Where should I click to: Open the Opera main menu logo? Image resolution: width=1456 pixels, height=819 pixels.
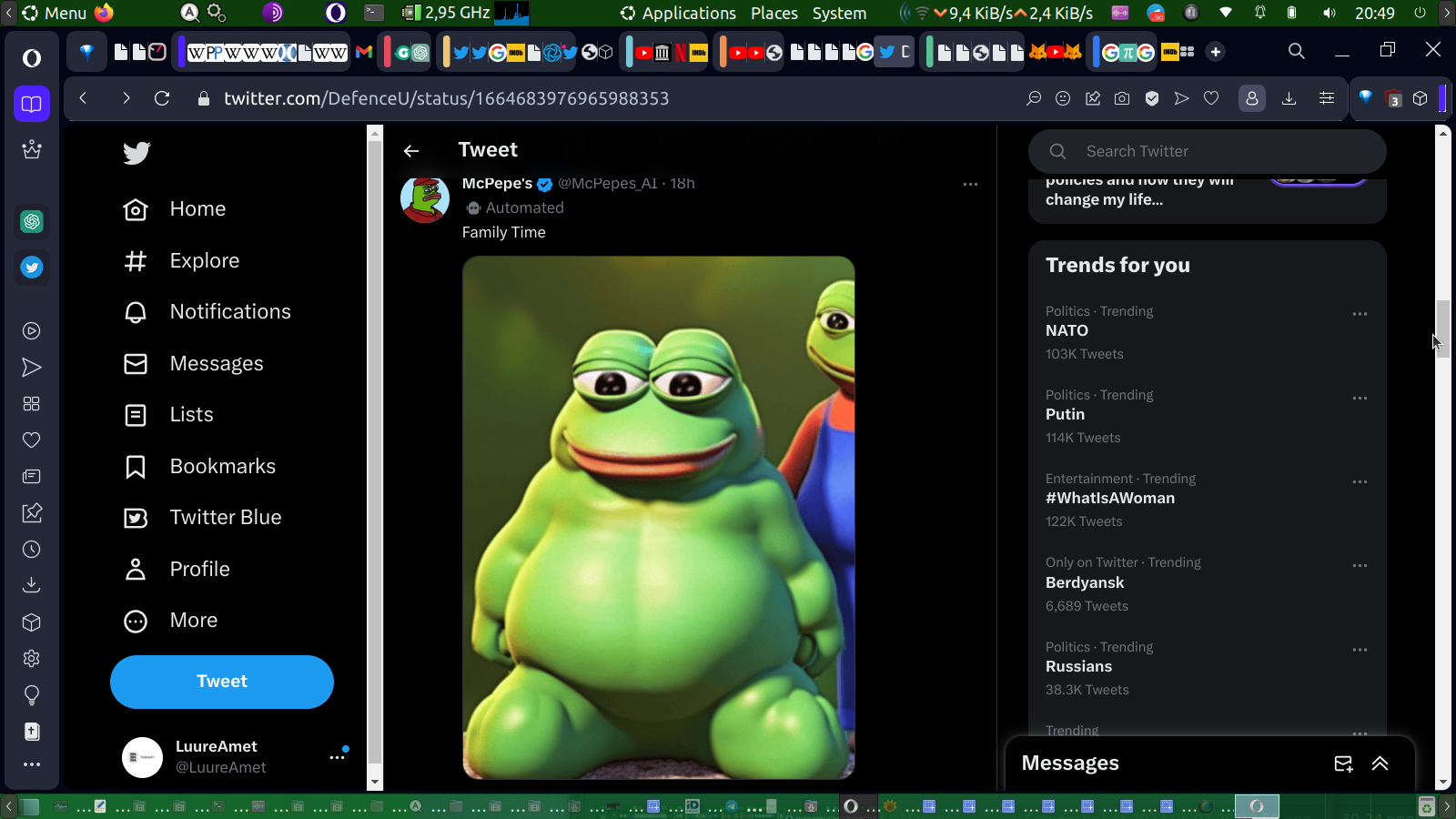pyautogui.click(x=32, y=58)
